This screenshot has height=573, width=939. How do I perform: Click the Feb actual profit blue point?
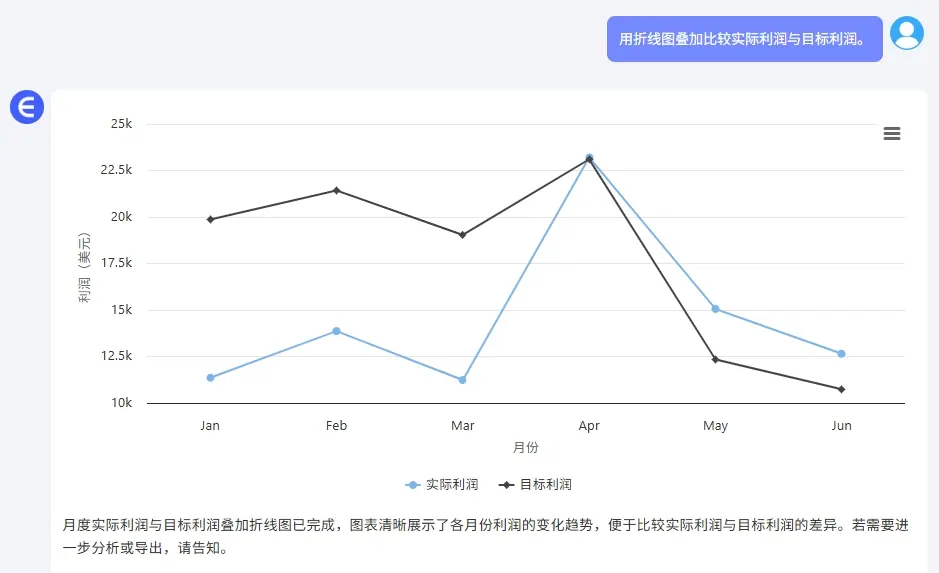coord(337,331)
